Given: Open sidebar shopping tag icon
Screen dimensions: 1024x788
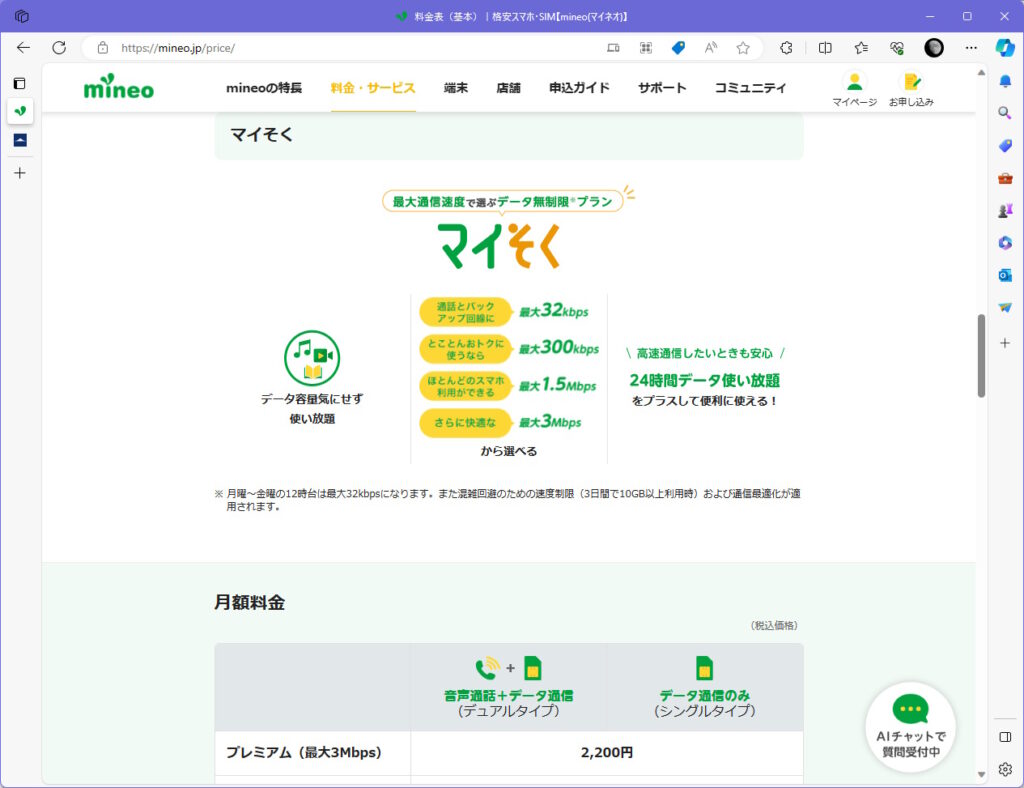Looking at the screenshot, I should click(x=1005, y=145).
